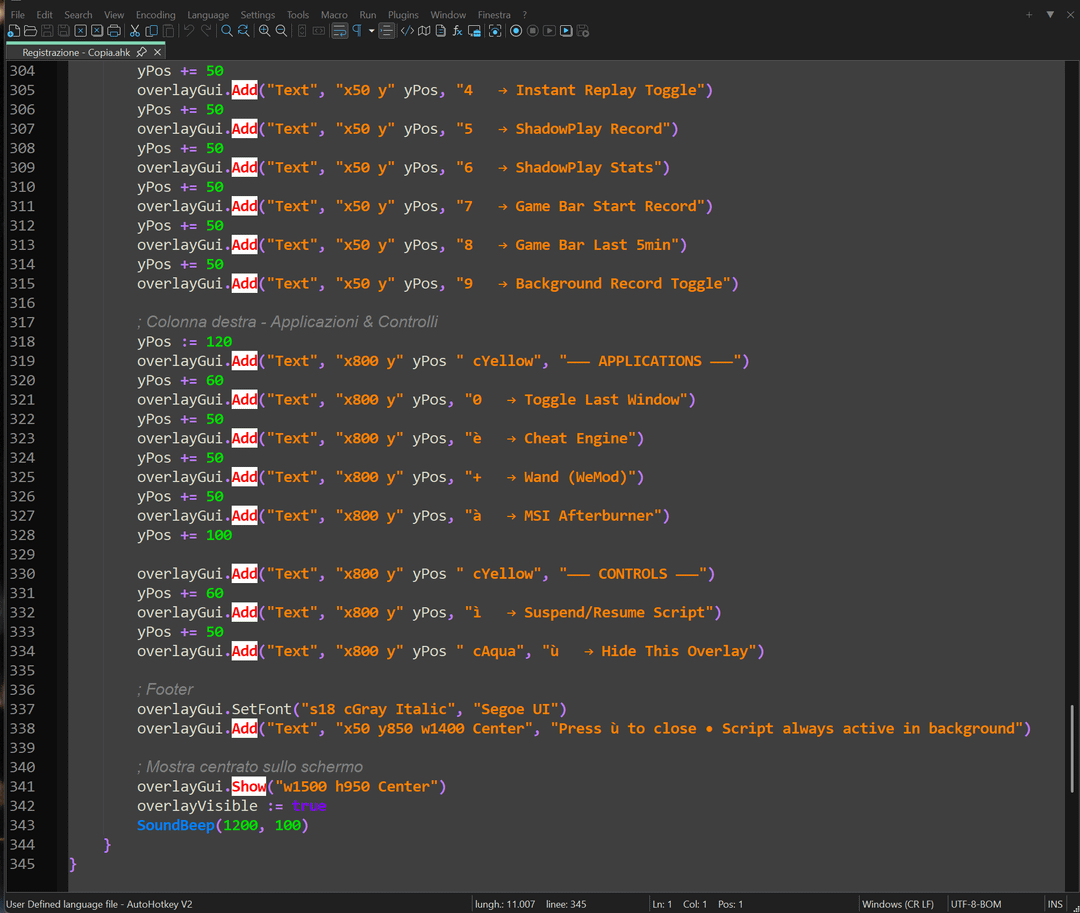Click the New file toolbar icon
Viewport: 1080px width, 913px height.
point(13,31)
